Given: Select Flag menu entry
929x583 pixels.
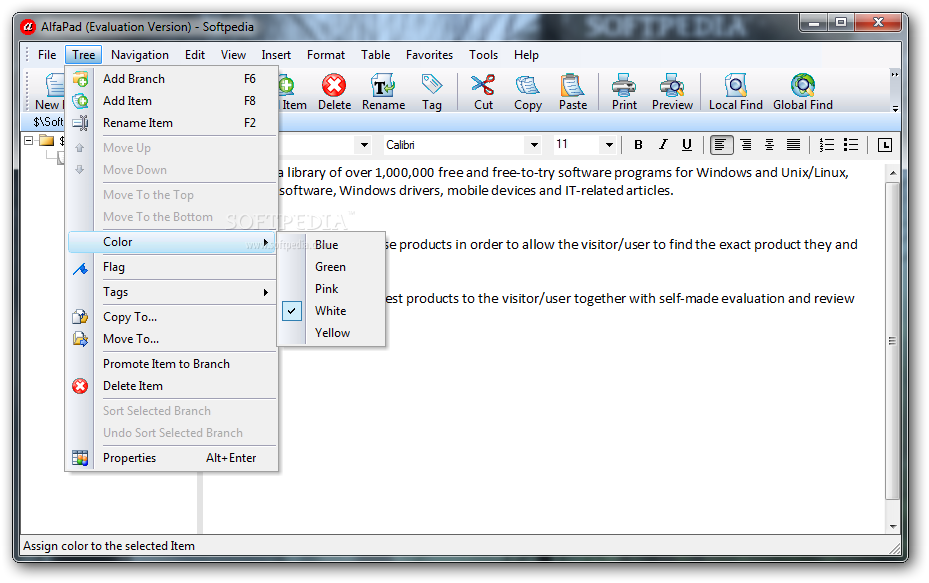Looking at the screenshot, I should point(172,267).
